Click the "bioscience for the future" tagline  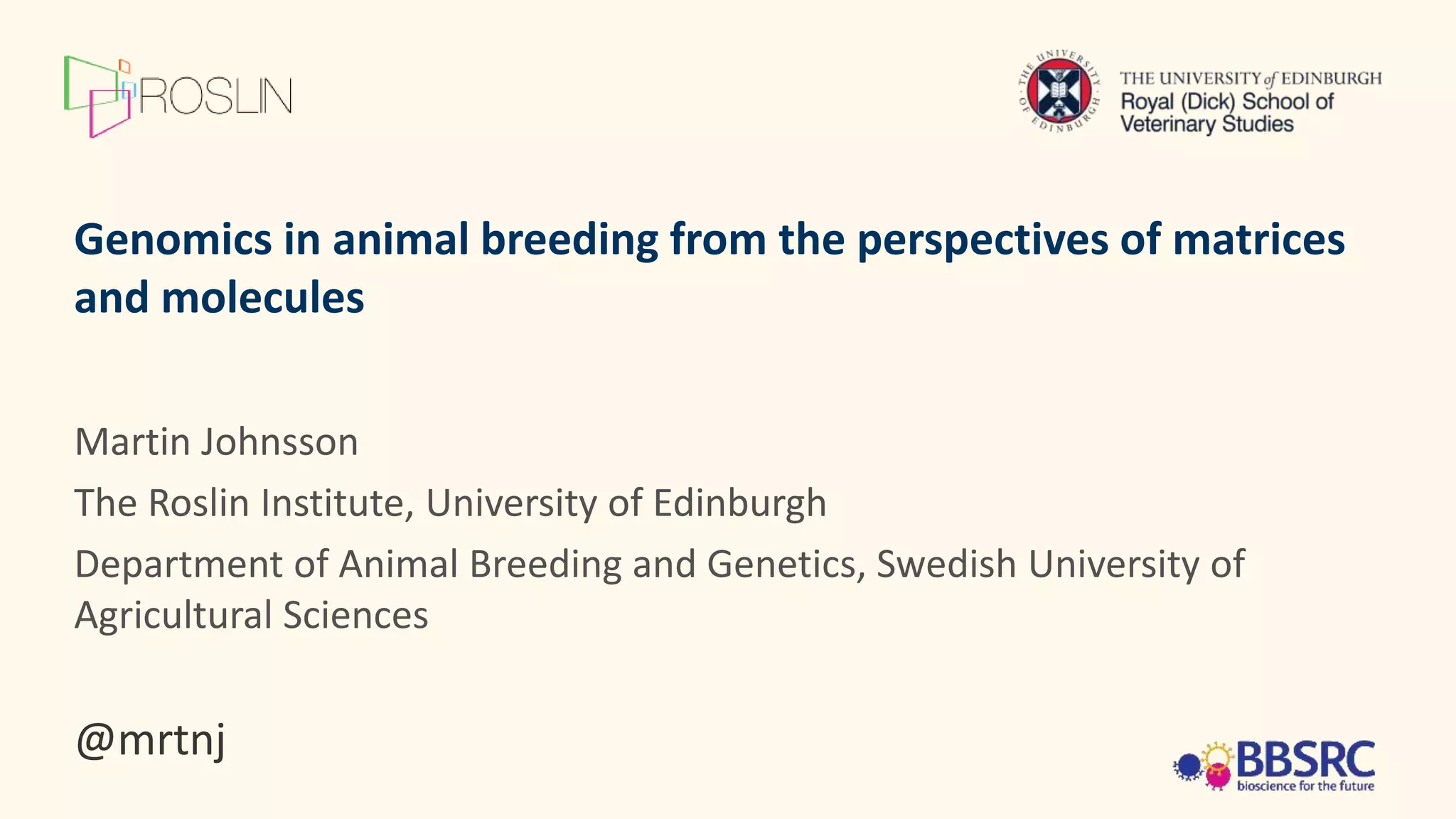tap(1305, 786)
